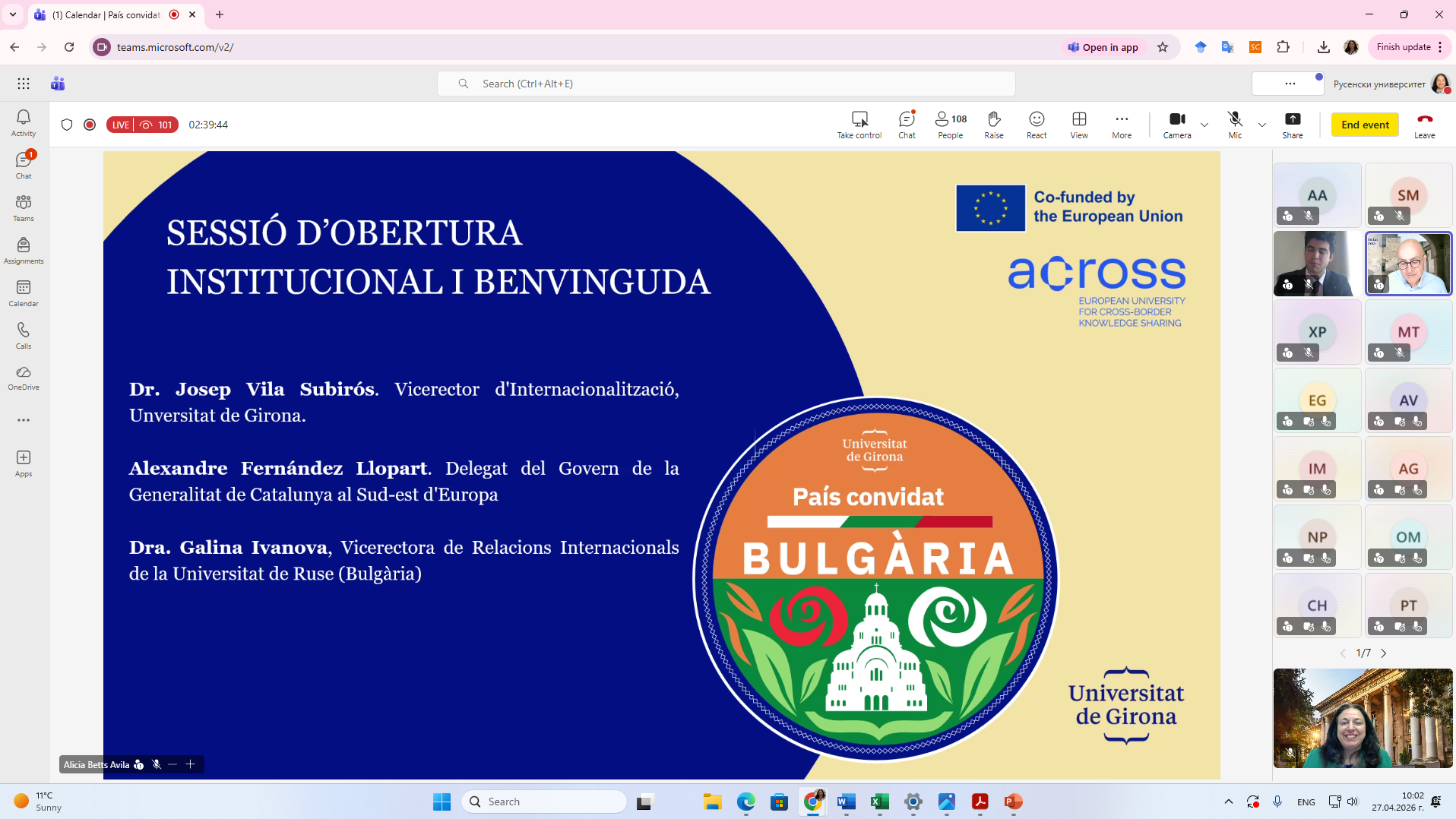Screen dimensions: 1456x819
Task: Select participant tile SM
Action: click(x=1408, y=195)
